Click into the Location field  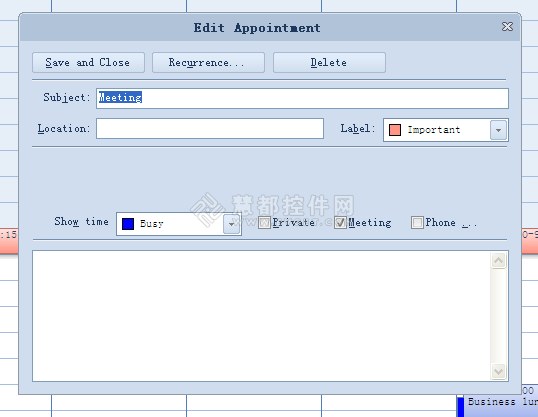[210, 129]
